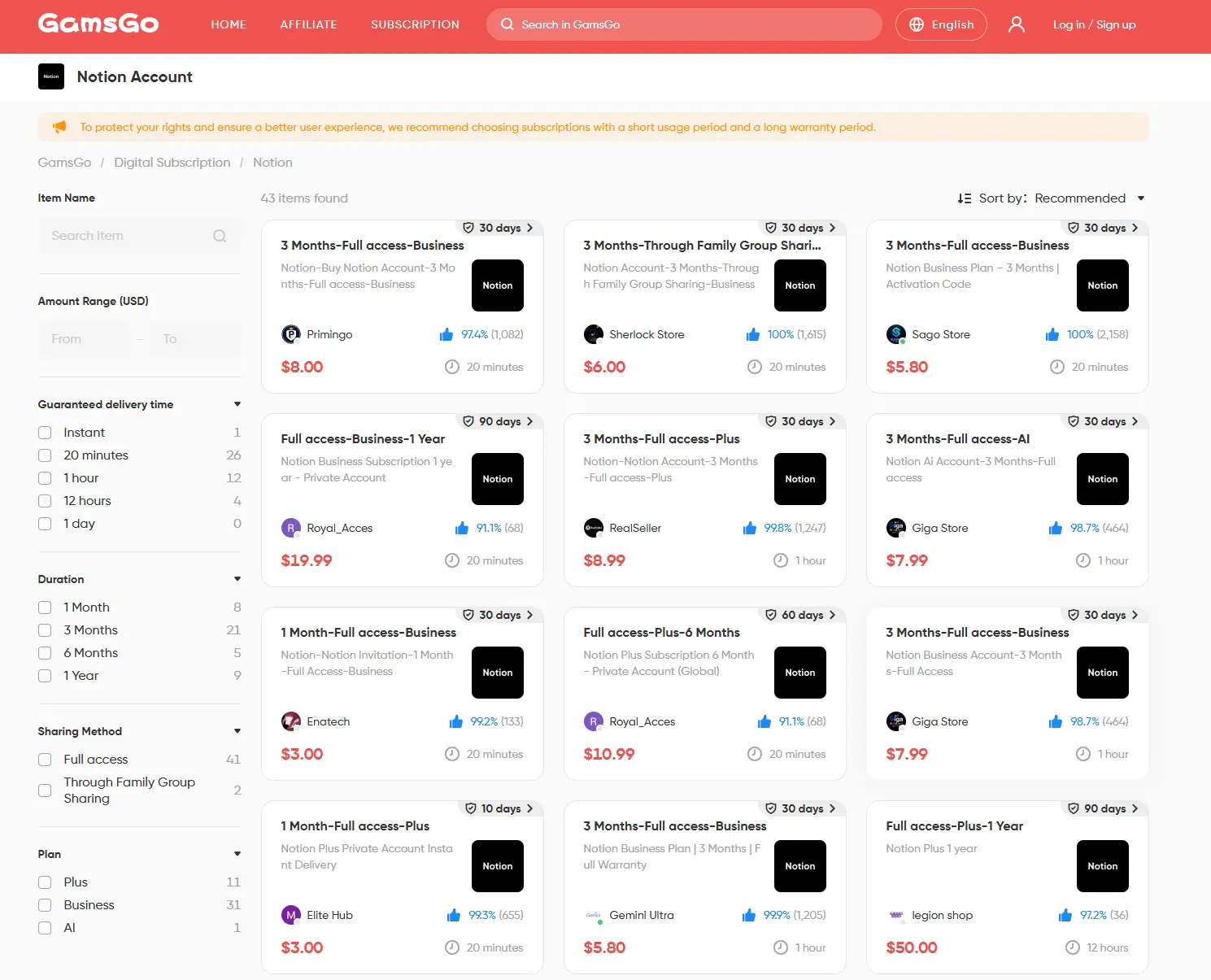The width and height of the screenshot is (1211, 980).
Task: Open 3 Months-Full access-AI listing title
Action: 957,439
